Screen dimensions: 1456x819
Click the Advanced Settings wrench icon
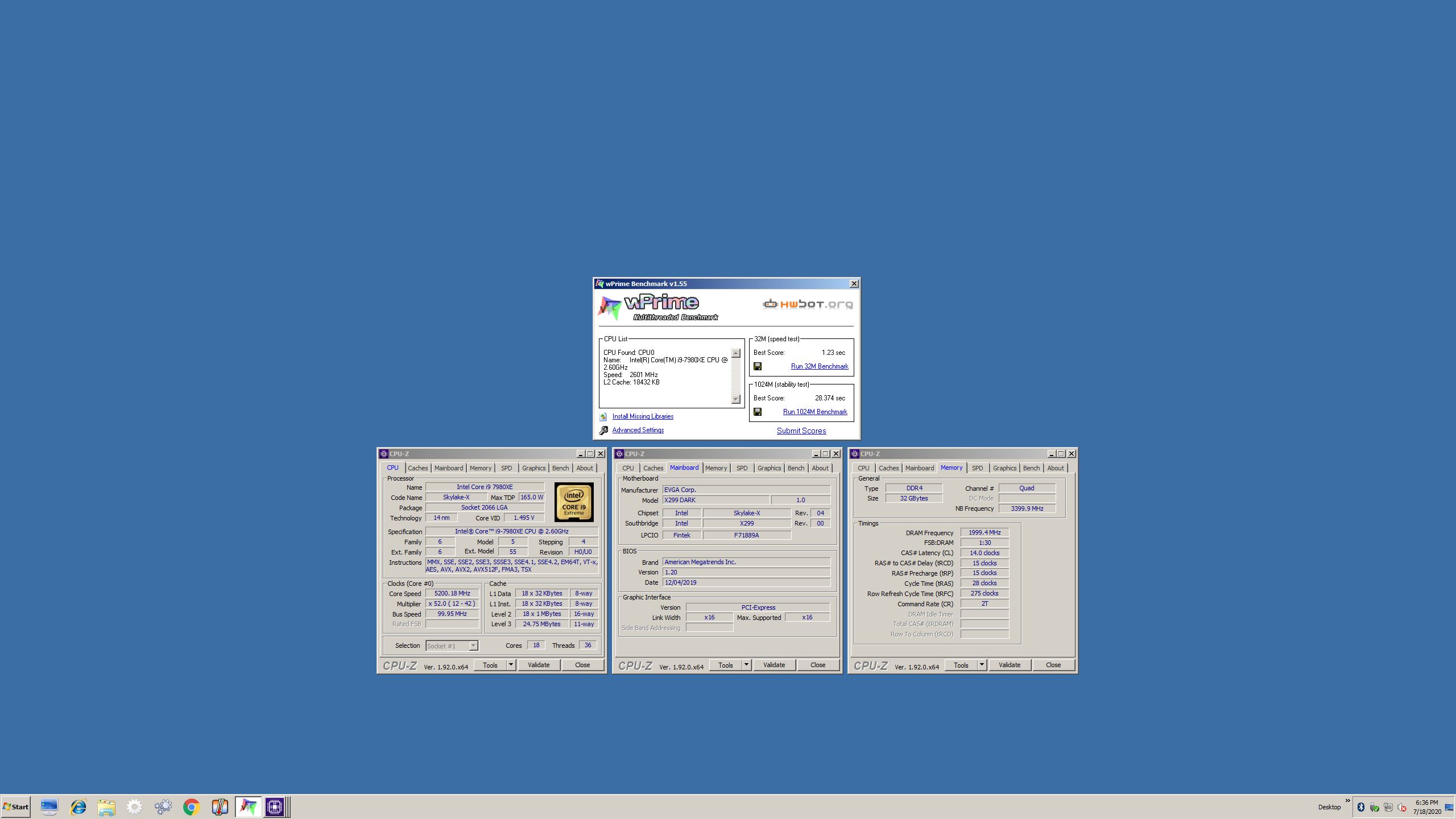coord(603,431)
